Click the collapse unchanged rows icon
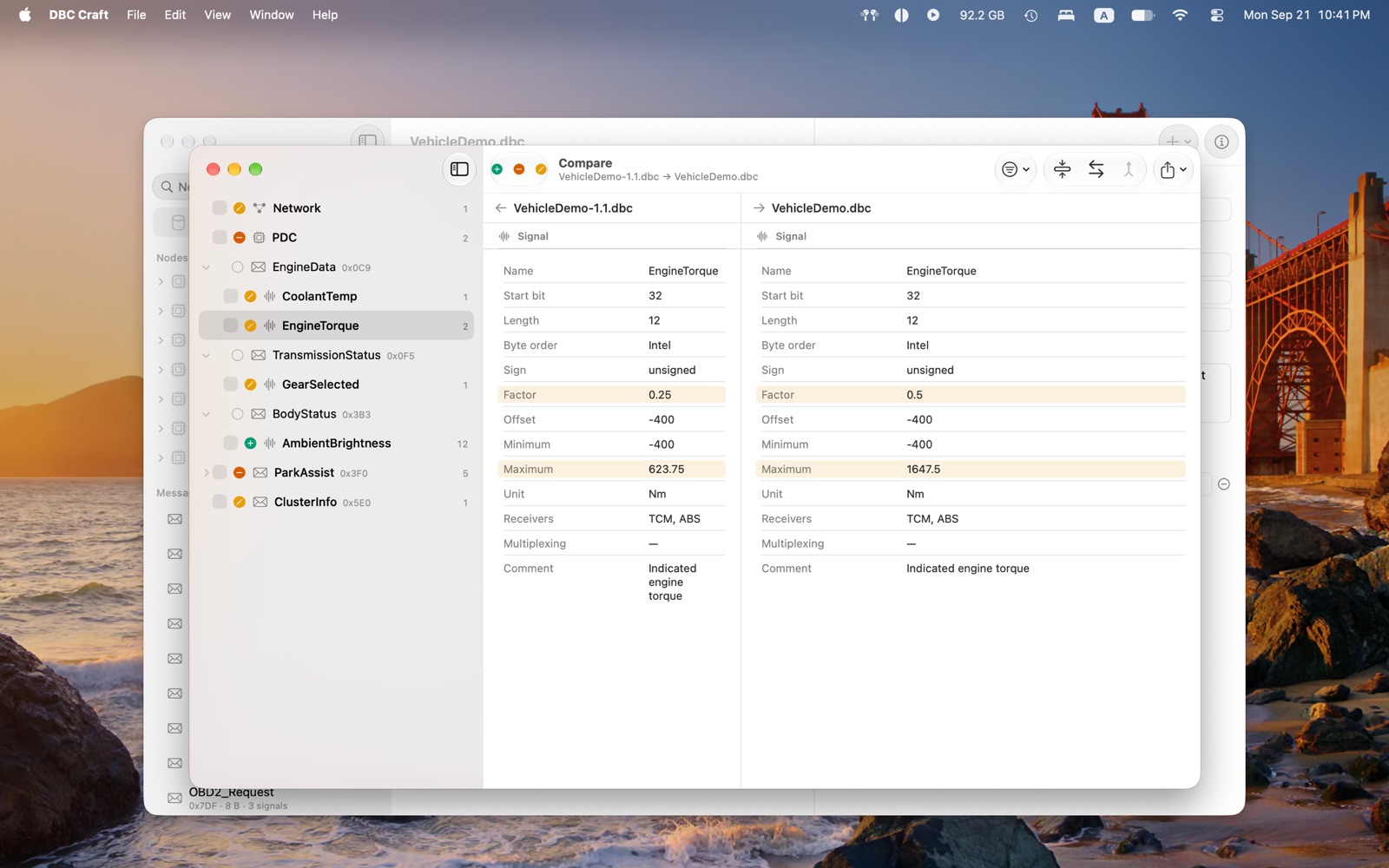 [1062, 169]
